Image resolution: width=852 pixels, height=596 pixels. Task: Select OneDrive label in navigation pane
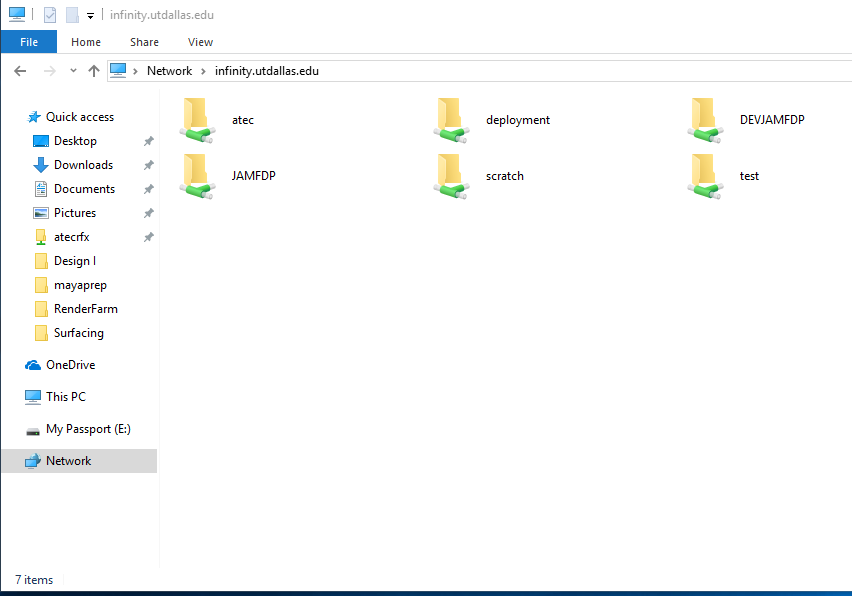[71, 365]
